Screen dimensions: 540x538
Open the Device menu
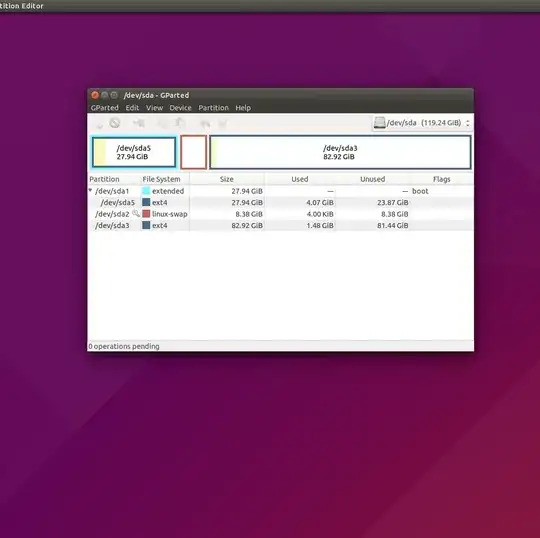tap(180, 108)
